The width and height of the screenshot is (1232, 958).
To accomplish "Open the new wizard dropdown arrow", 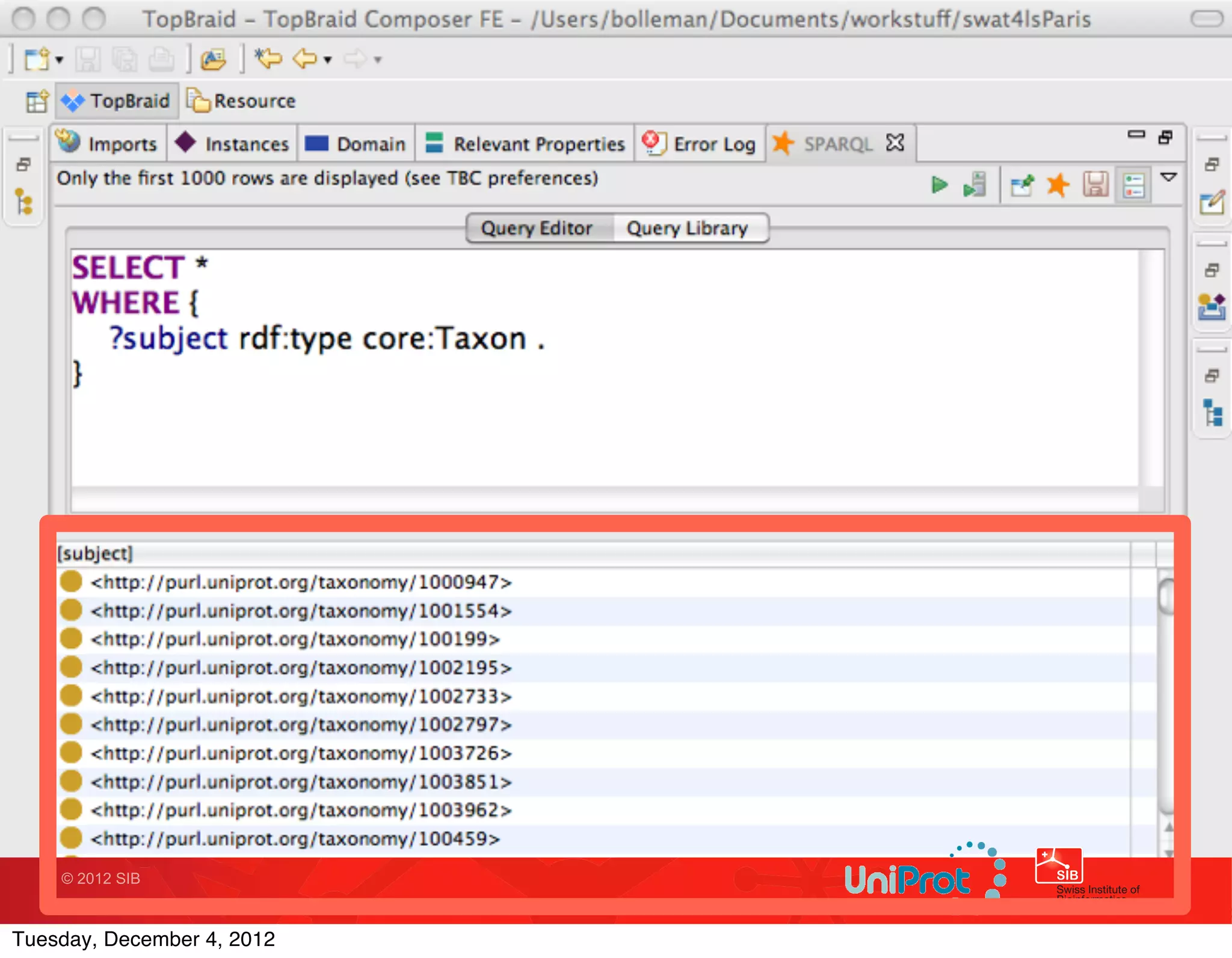I will pos(59,60).
